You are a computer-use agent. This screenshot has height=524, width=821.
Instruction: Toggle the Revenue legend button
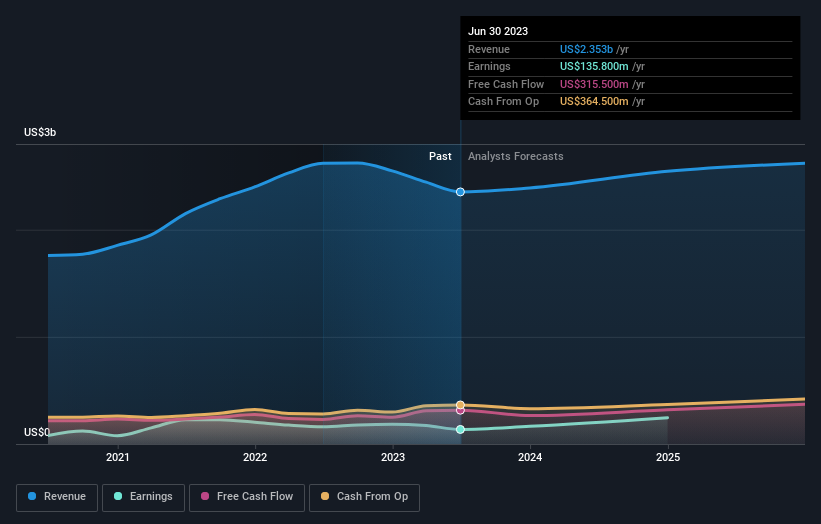[x=57, y=497]
